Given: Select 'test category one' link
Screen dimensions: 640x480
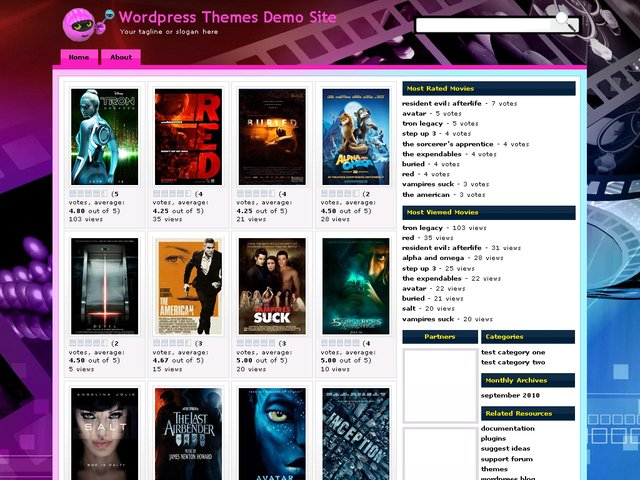Looking at the screenshot, I should [x=513, y=352].
